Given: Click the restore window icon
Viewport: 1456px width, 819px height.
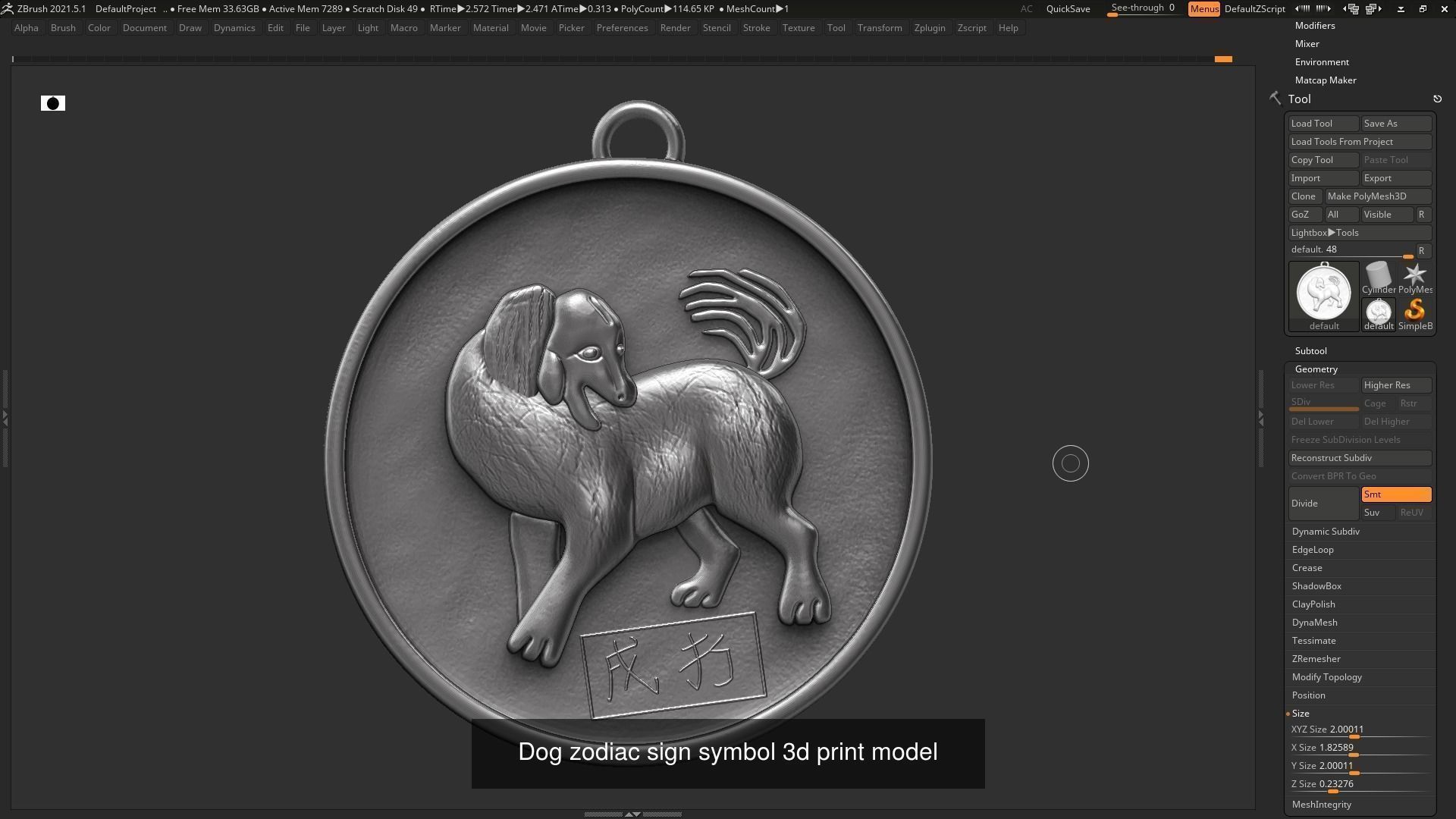Looking at the screenshot, I should pos(1423,9).
